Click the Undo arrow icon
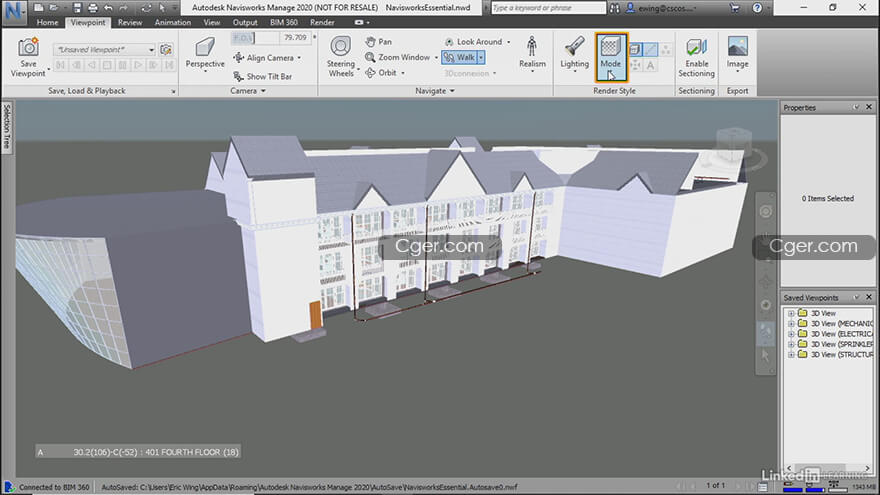Screen dimensions: 880x495 pyautogui.click(x=108, y=8)
